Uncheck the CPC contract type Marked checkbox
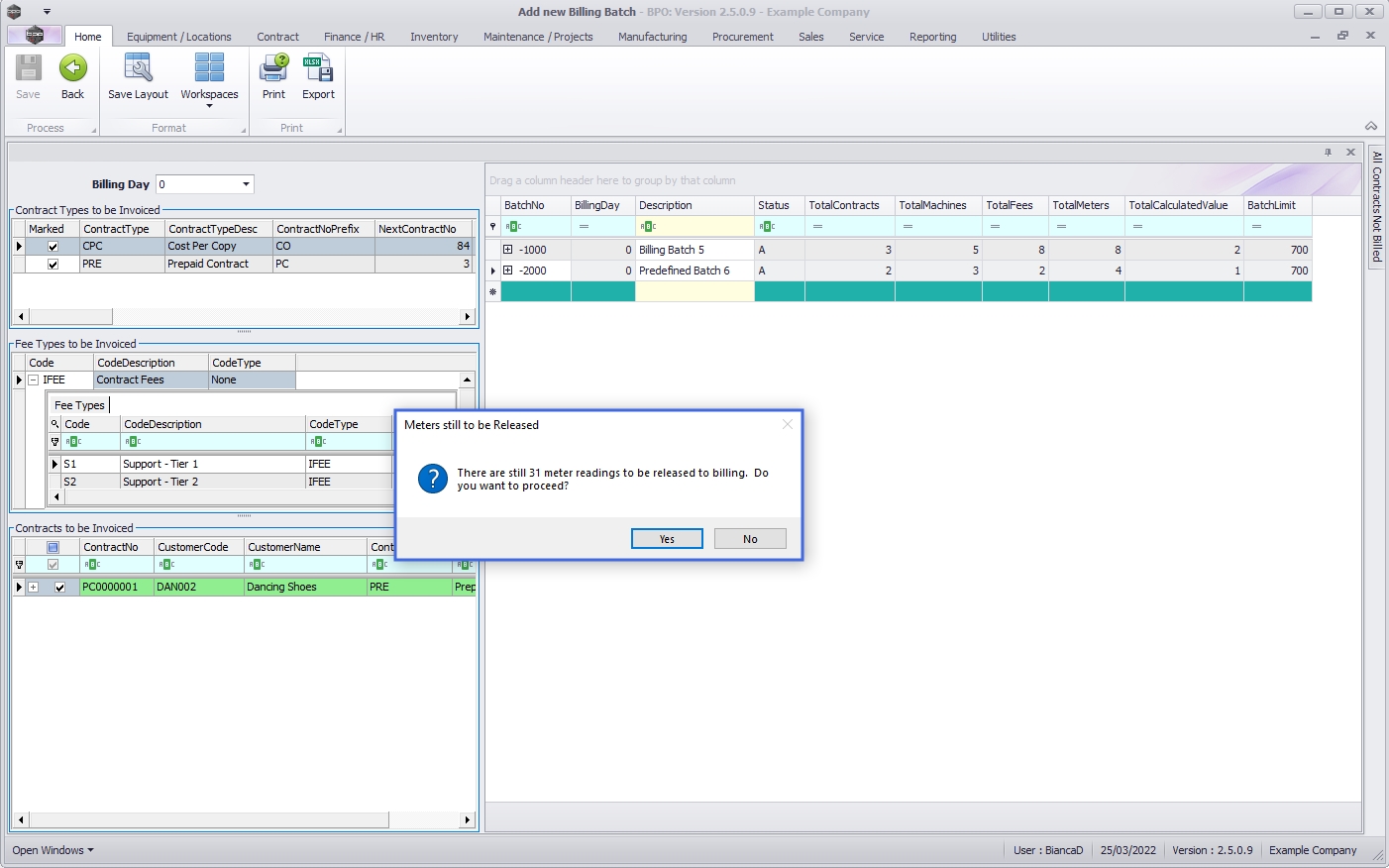 [53, 247]
